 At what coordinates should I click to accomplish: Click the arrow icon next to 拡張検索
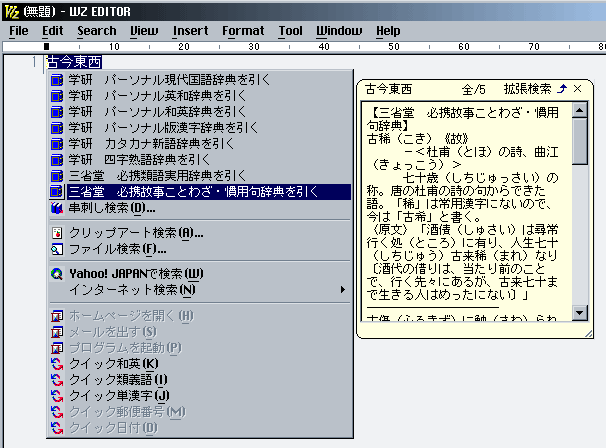point(562,89)
